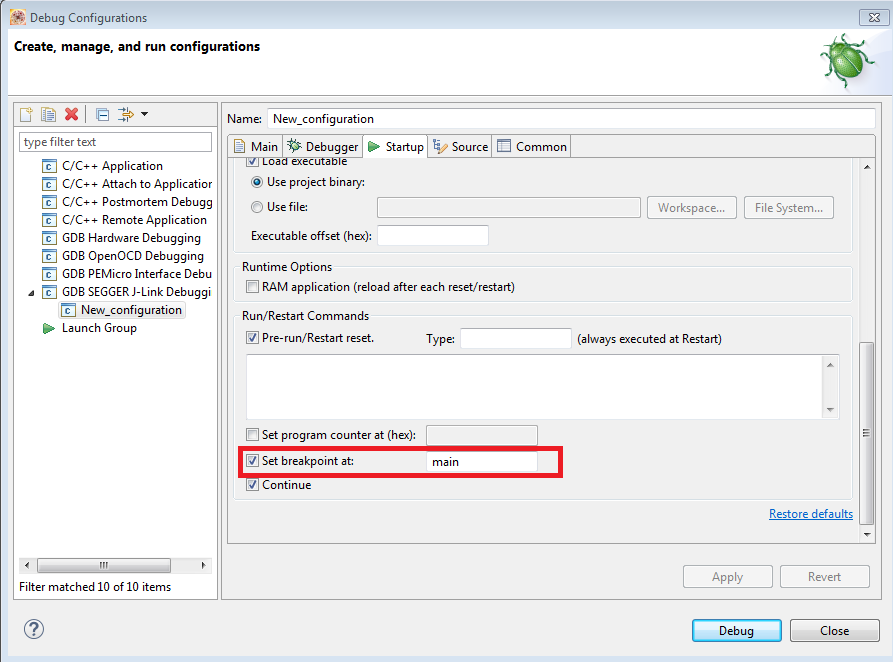Image resolution: width=893 pixels, height=662 pixels.
Task: Enable Set program counter at checkbox
Action: coord(252,435)
